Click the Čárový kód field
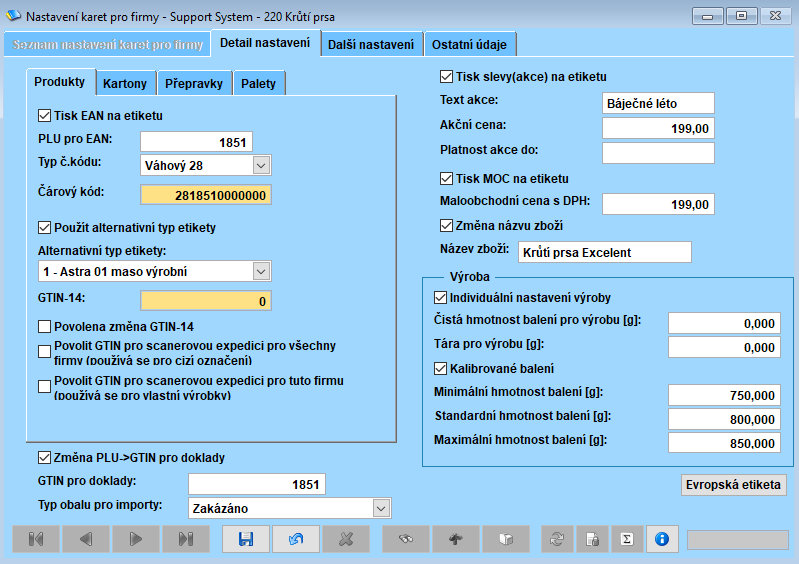 [206, 195]
